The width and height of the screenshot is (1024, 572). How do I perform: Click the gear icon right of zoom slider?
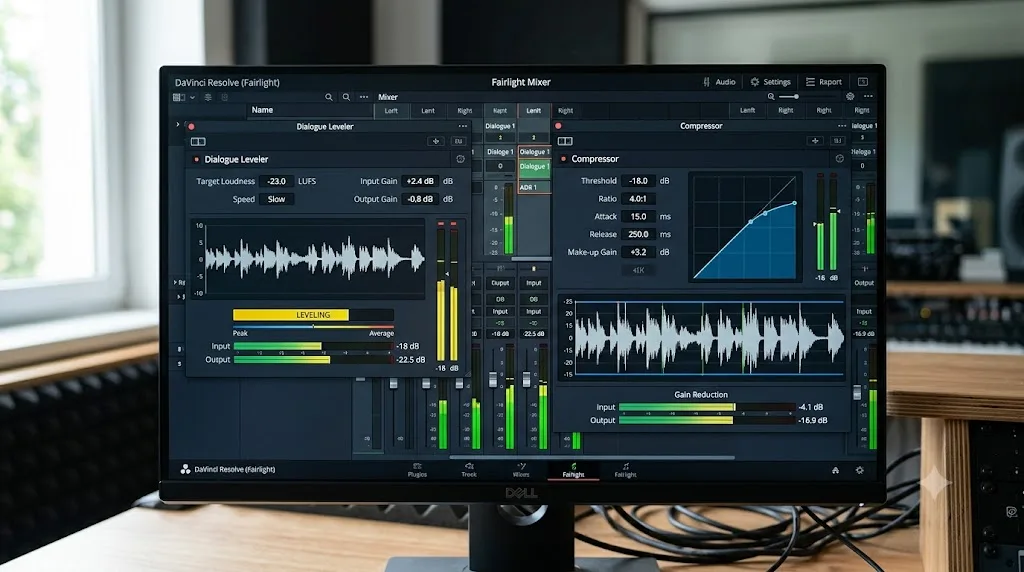[x=850, y=97]
